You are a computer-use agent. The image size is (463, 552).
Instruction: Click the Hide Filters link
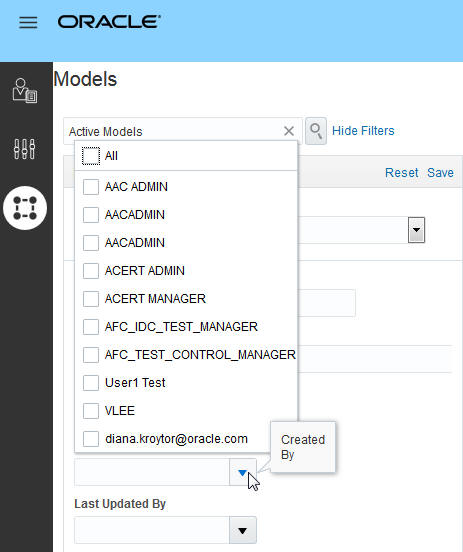[363, 131]
